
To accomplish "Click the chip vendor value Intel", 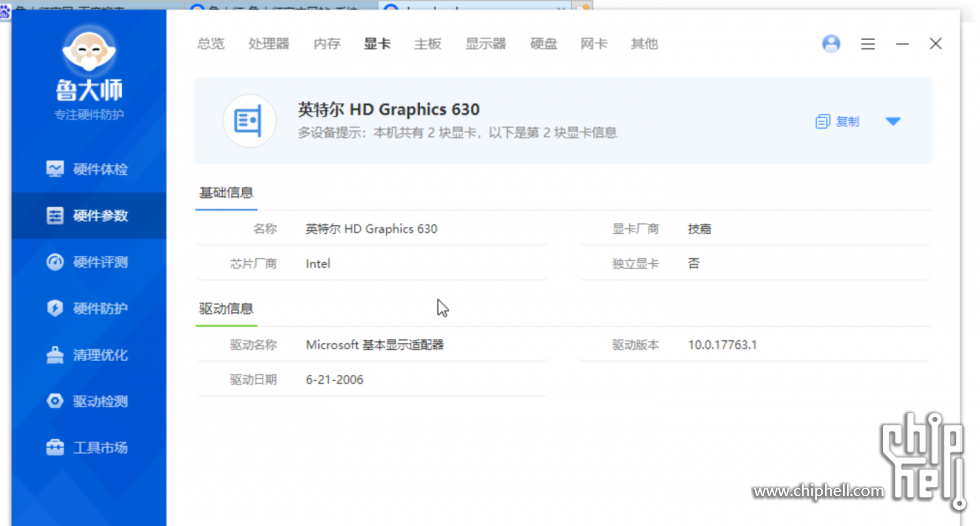I will pos(318,264).
